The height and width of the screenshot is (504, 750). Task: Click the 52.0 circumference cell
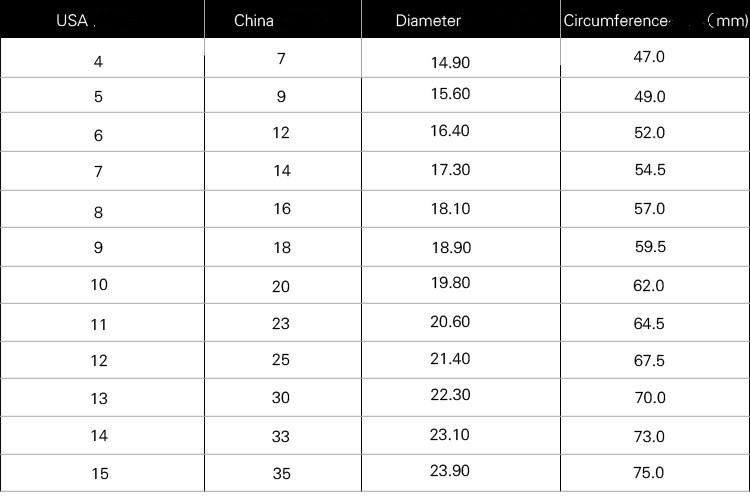649,133
